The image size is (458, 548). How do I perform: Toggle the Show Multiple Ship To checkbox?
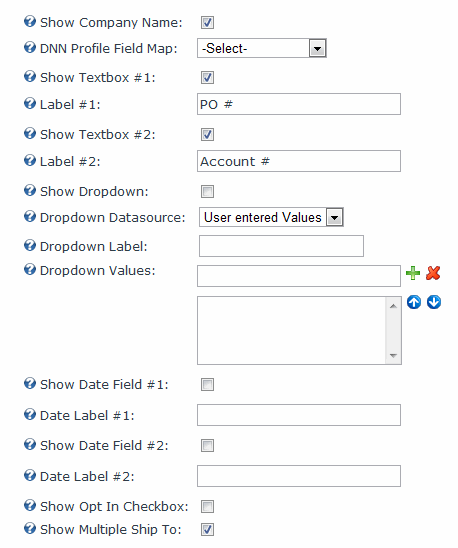tap(207, 529)
